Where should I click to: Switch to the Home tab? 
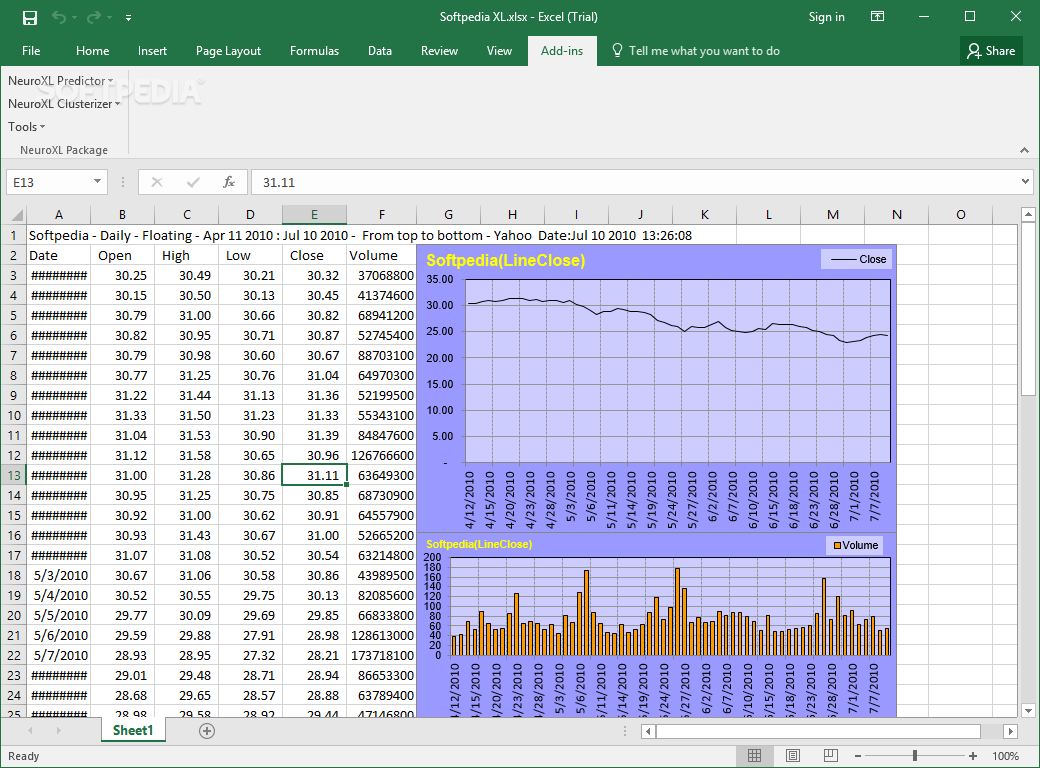coord(92,50)
